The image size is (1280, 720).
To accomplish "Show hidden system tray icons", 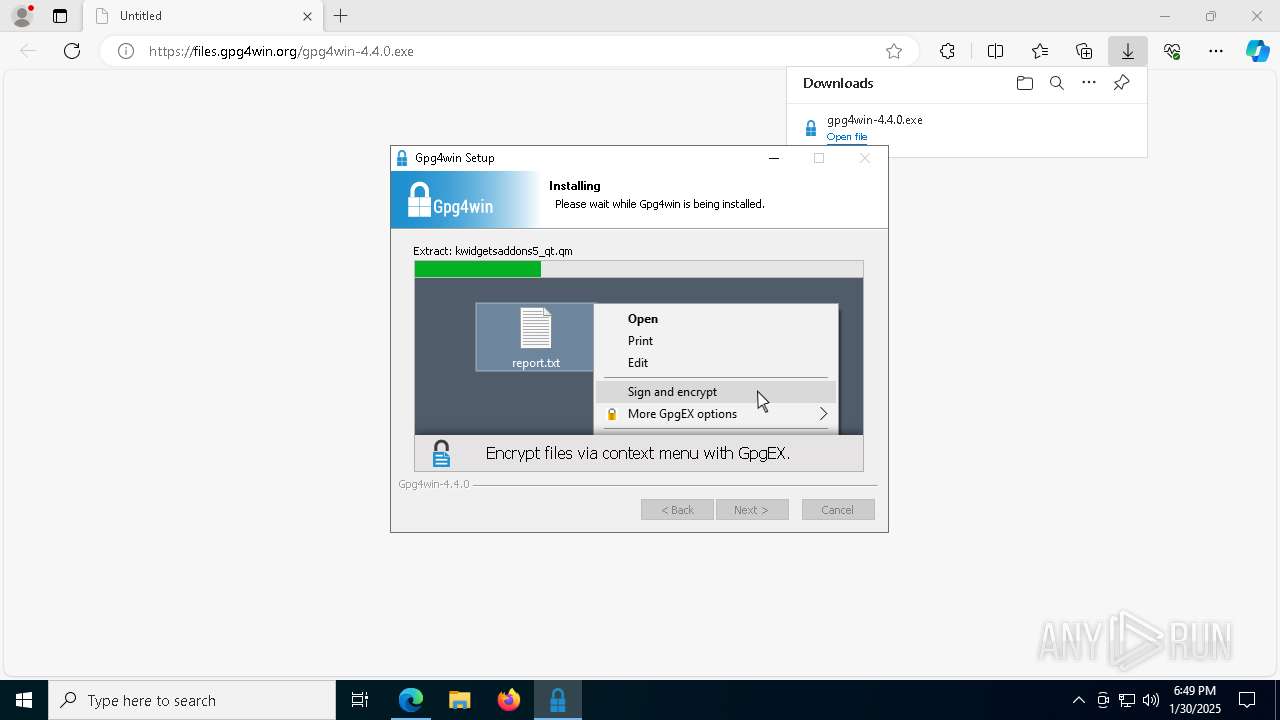I will pyautogui.click(x=1078, y=700).
